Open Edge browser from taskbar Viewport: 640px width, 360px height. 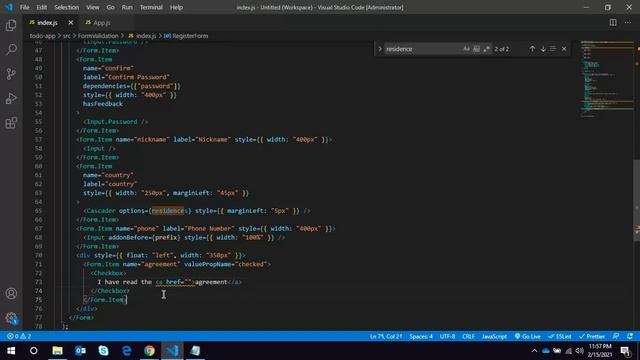coord(127,351)
